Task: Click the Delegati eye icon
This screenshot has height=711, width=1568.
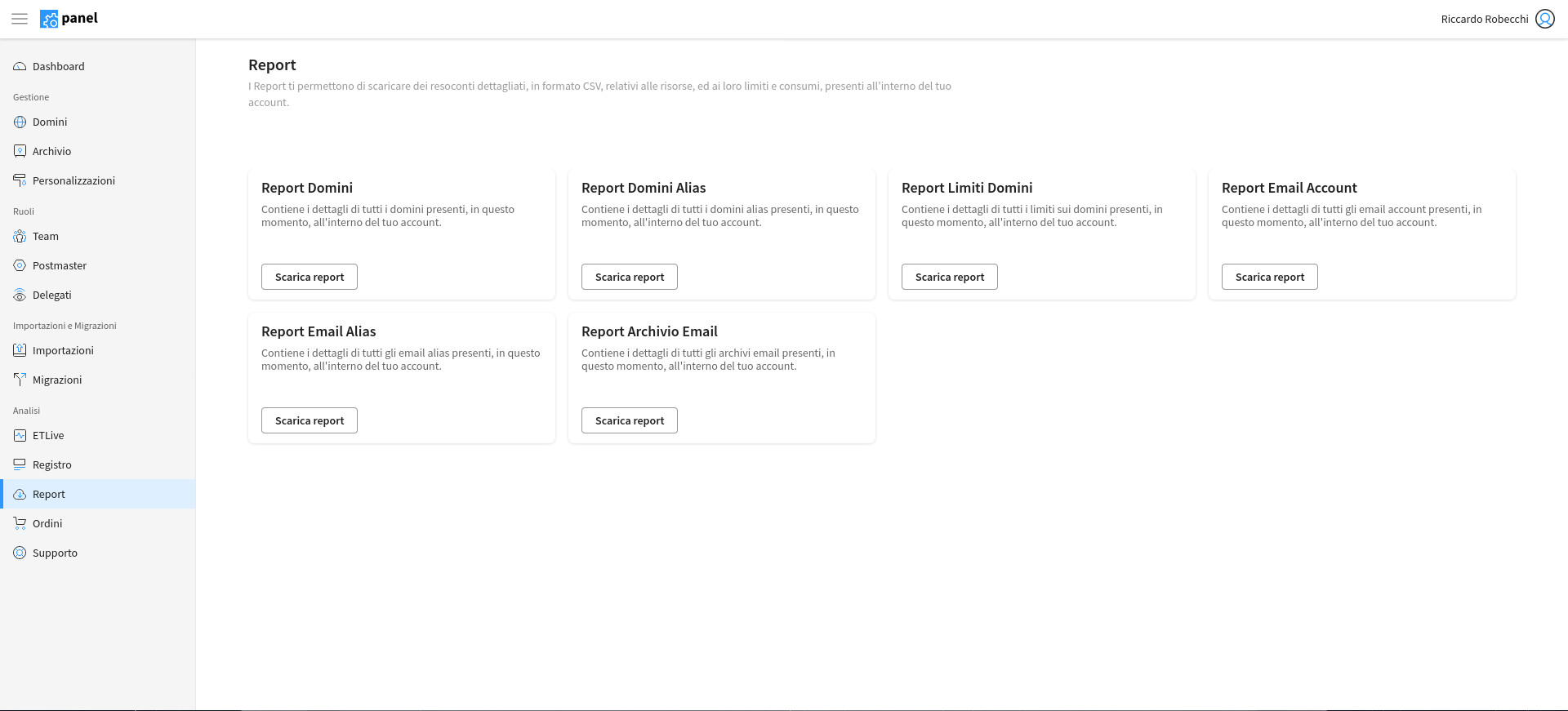Action: pyautogui.click(x=20, y=296)
